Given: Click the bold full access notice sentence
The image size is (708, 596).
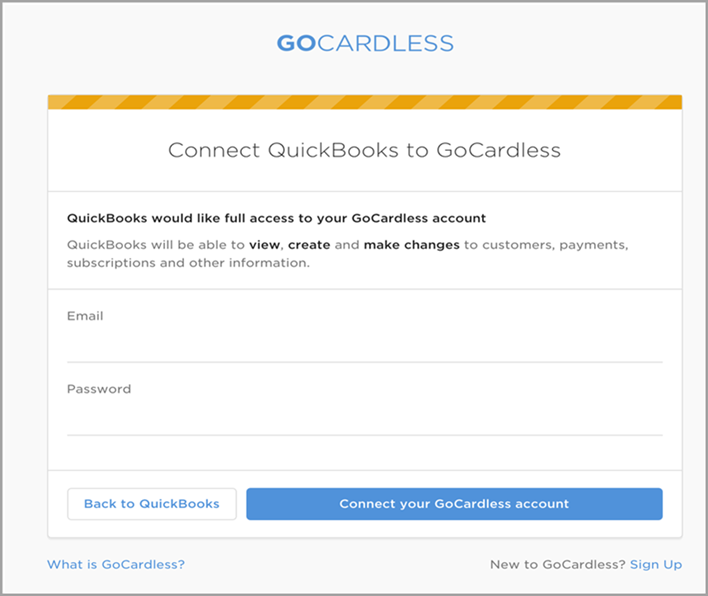Looking at the screenshot, I should click(276, 218).
